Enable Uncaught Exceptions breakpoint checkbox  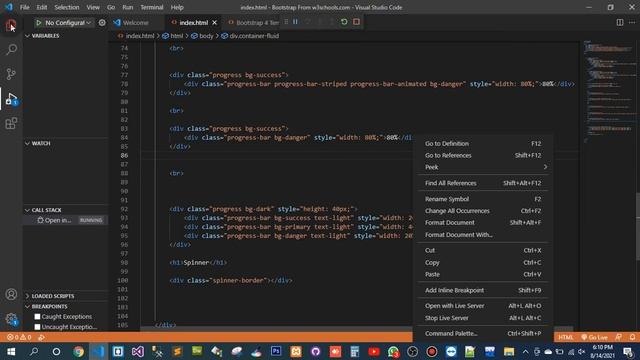38,327
